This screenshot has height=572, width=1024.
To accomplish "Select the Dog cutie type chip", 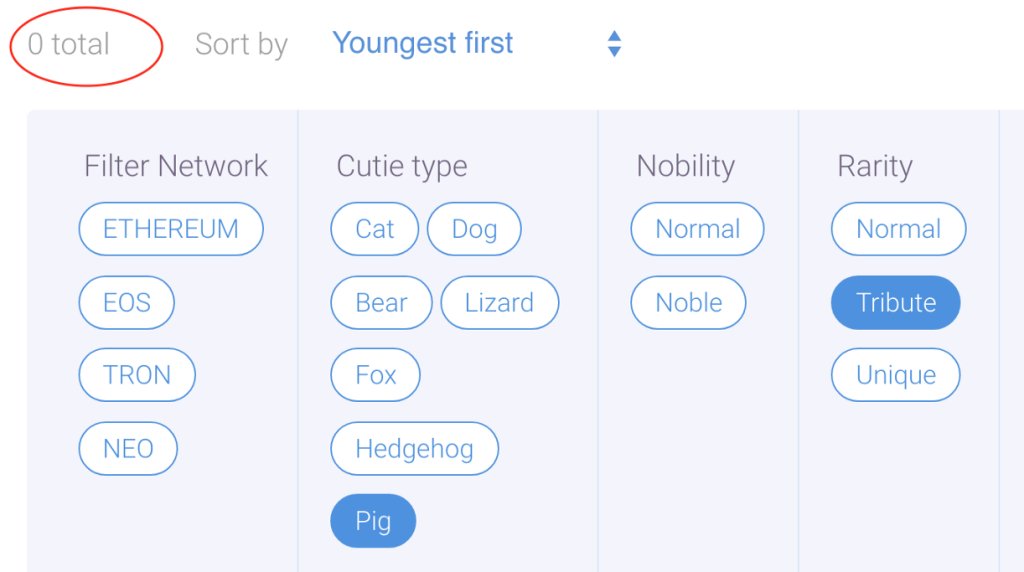I will coord(474,229).
